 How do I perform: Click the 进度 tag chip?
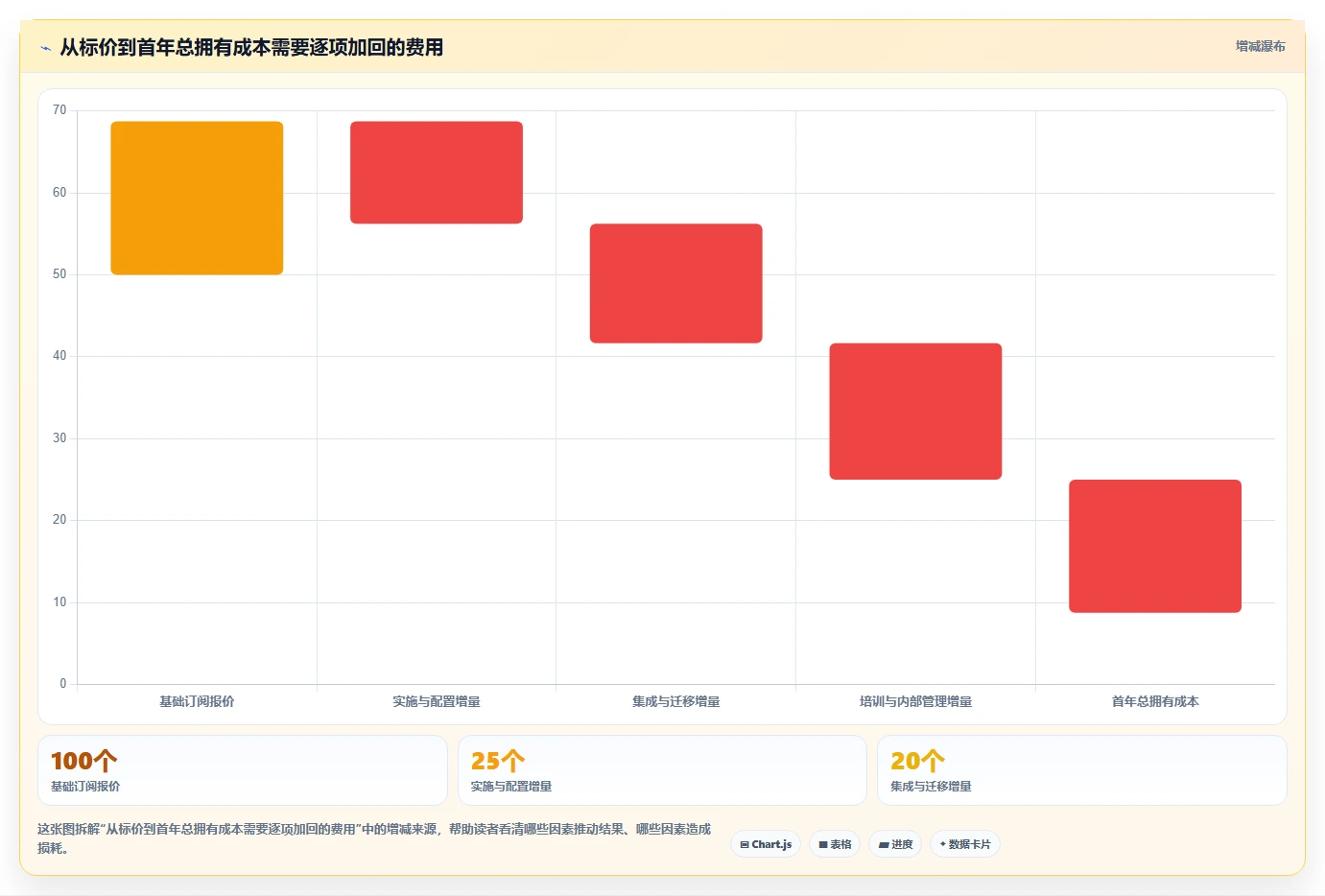pyautogui.click(x=895, y=844)
